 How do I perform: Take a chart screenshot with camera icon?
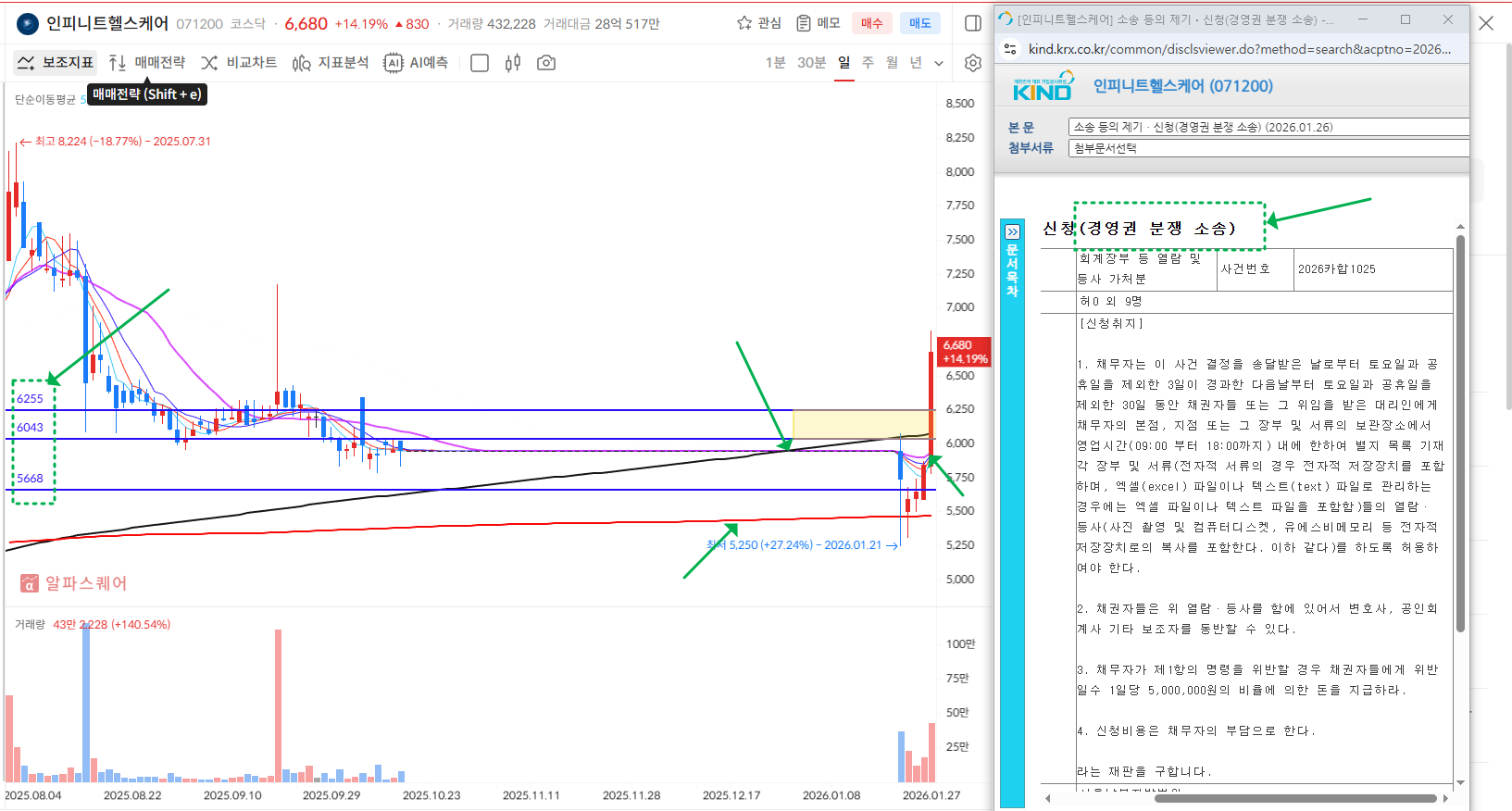point(546,63)
